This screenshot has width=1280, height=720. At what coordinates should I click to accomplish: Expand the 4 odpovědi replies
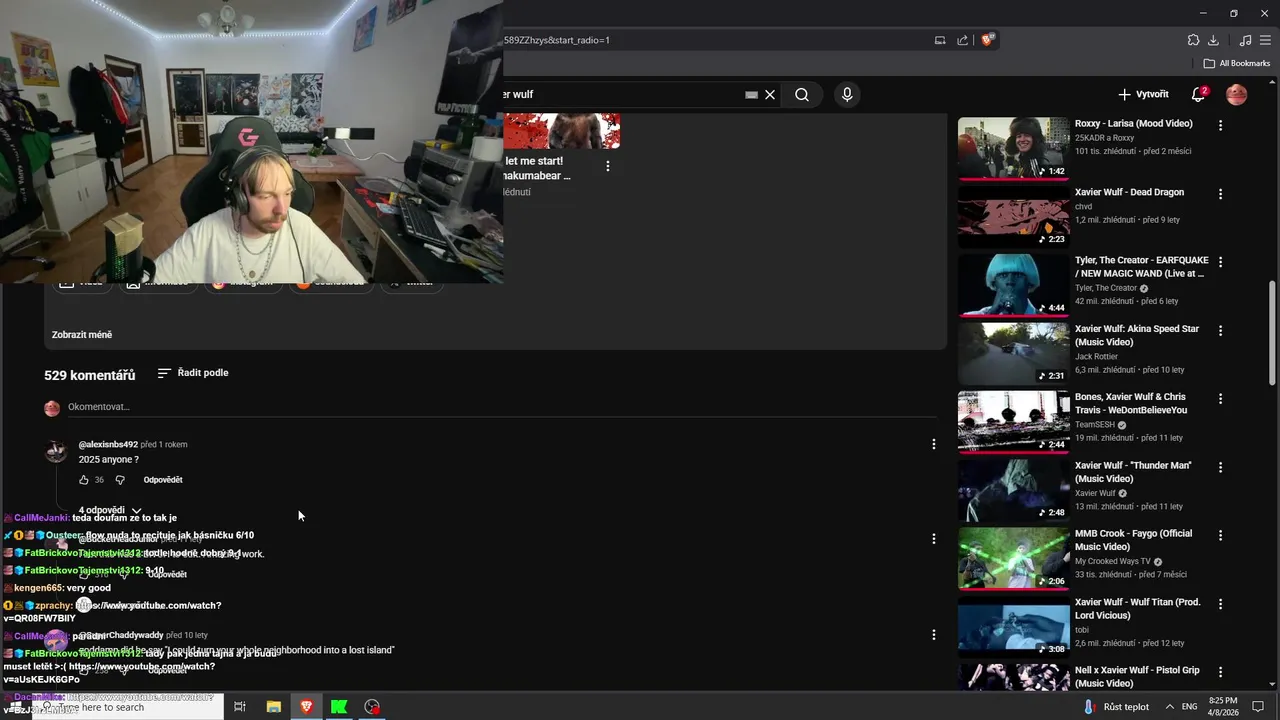coord(110,510)
